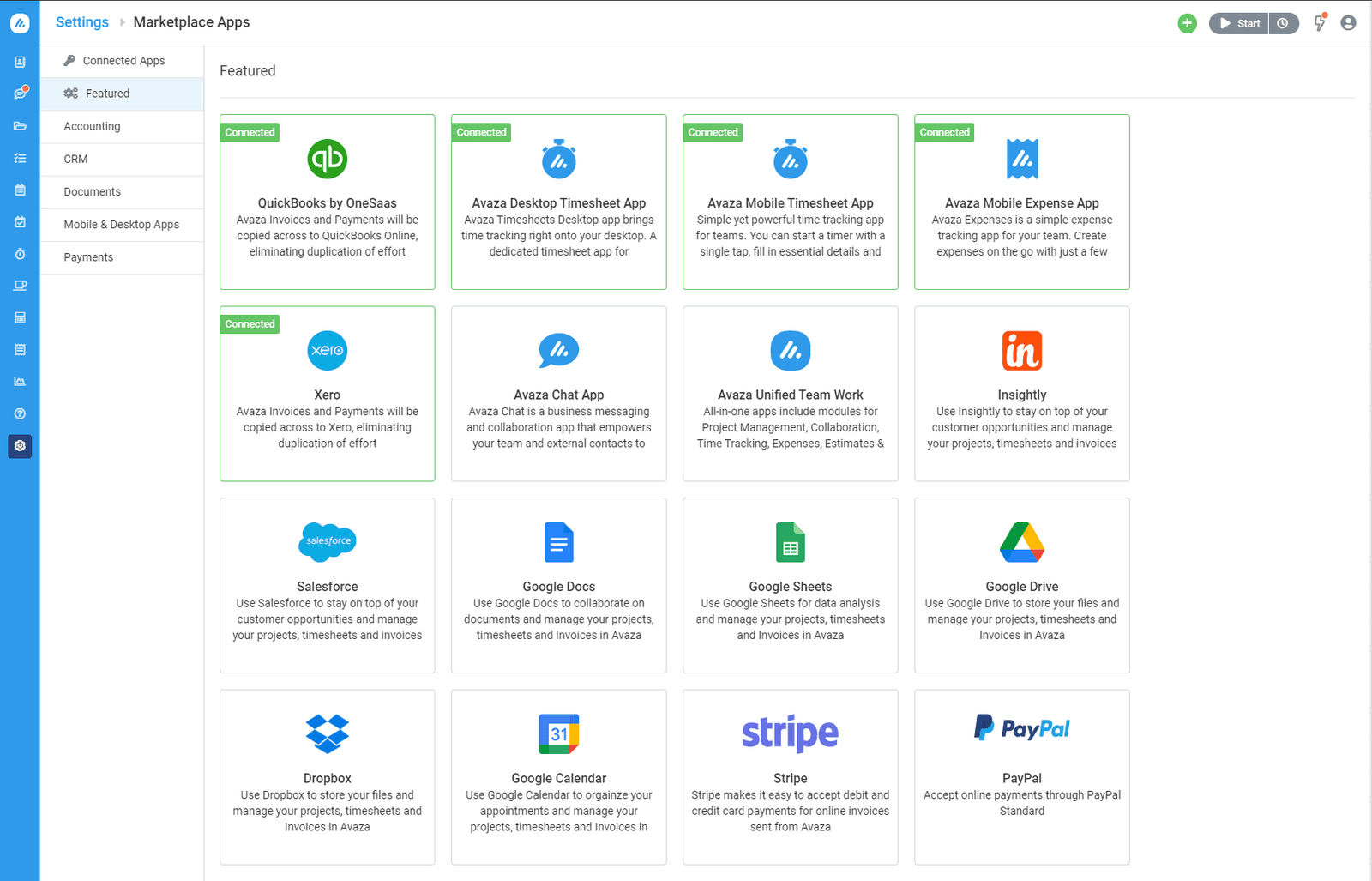1372x881 pixels.
Task: Click the open-folder projects icon in sidebar
Action: click(20, 126)
